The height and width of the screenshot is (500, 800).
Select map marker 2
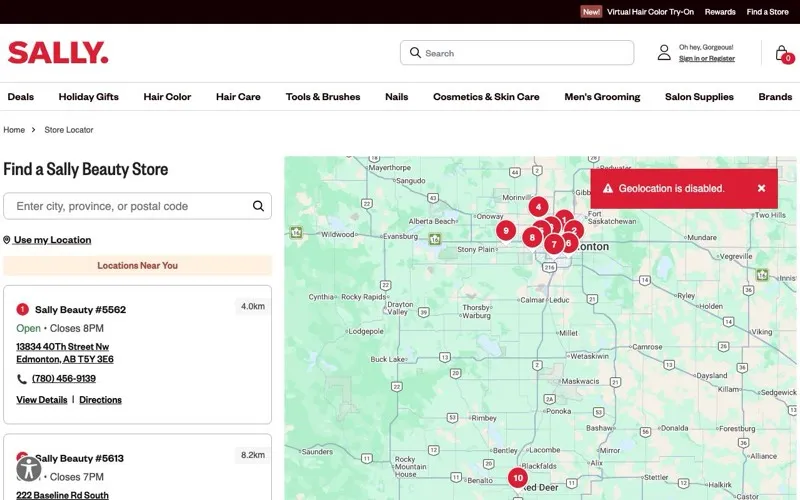point(575,230)
